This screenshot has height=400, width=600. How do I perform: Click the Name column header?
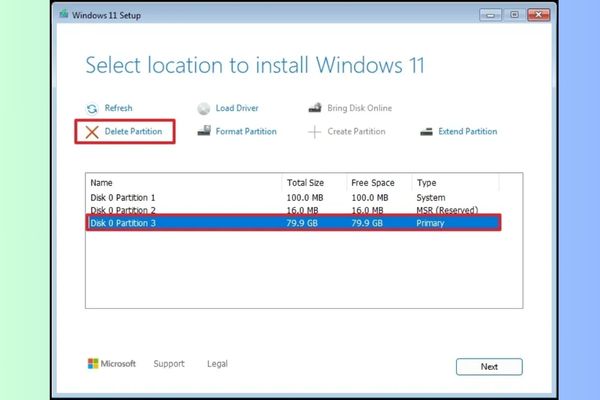click(x=184, y=183)
